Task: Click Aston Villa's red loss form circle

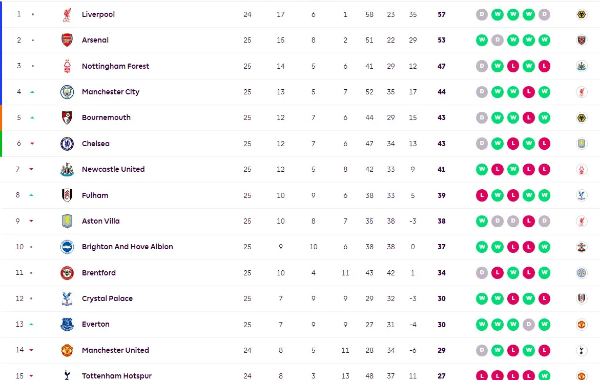Action: click(528, 221)
